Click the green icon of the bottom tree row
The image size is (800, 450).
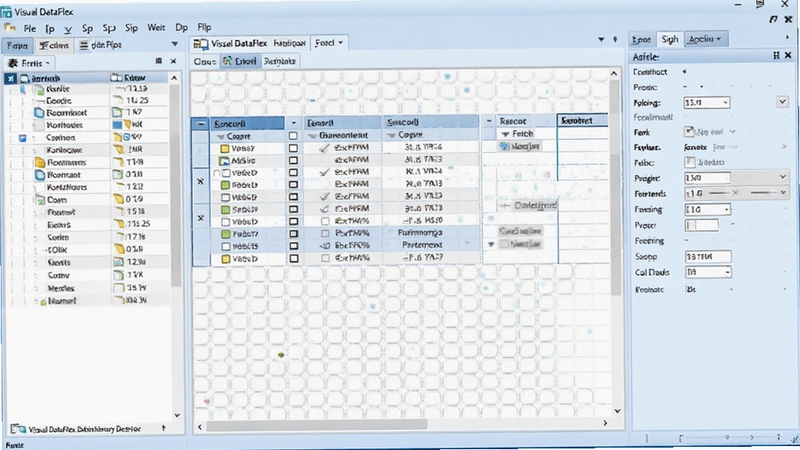click(x=43, y=302)
